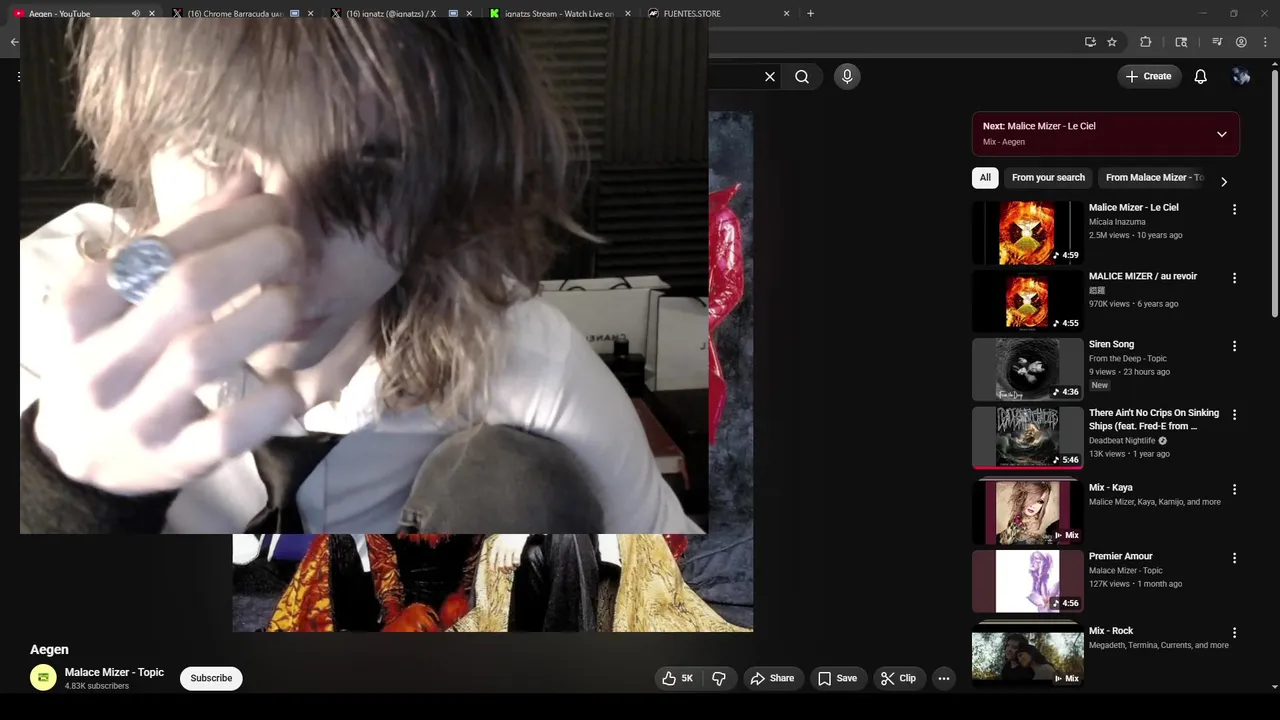Screen dimensions: 1280x720
Task: Open options for There Ain't No Crips video
Action: 1234,414
